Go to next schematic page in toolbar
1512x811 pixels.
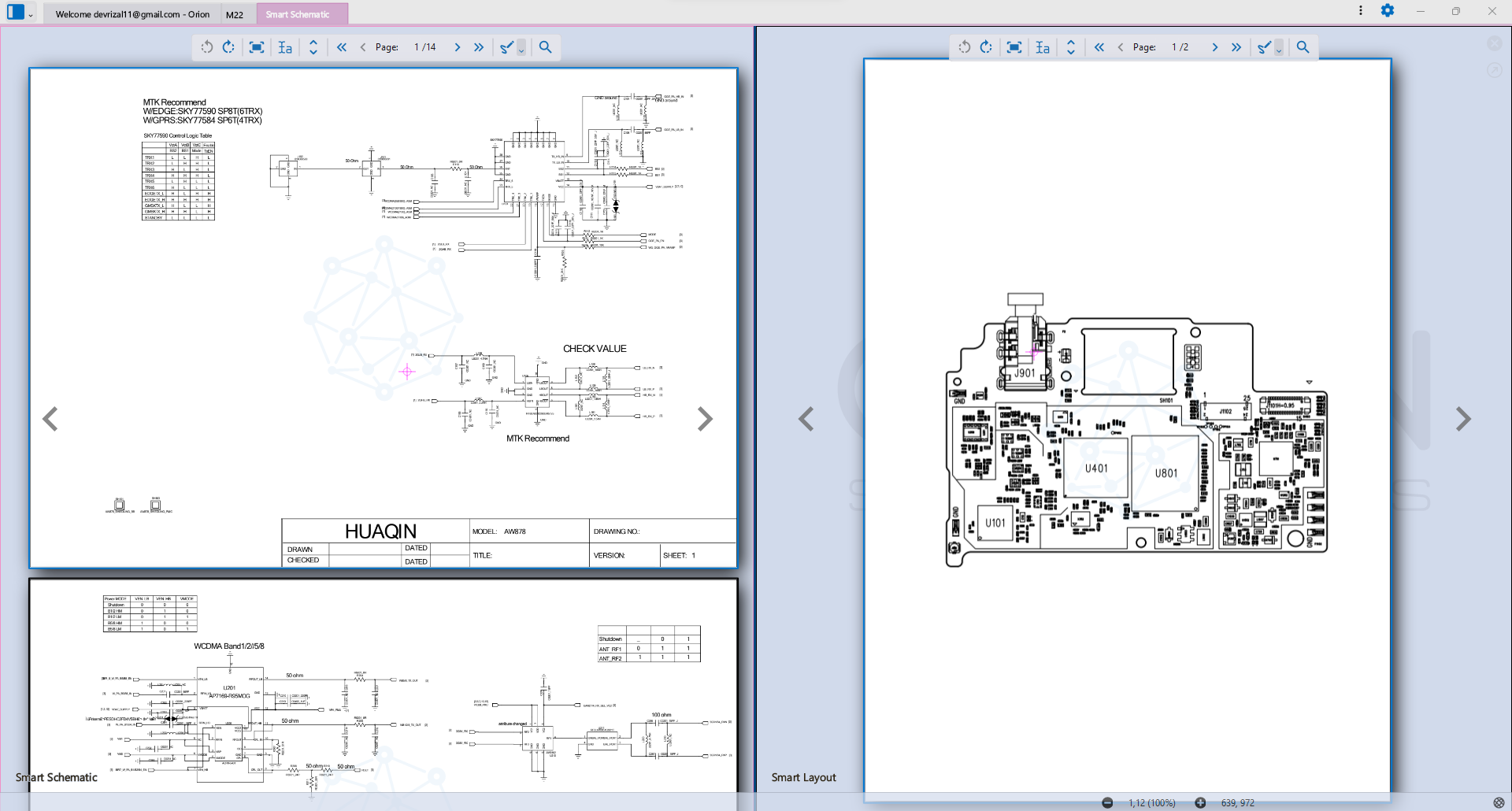click(457, 47)
